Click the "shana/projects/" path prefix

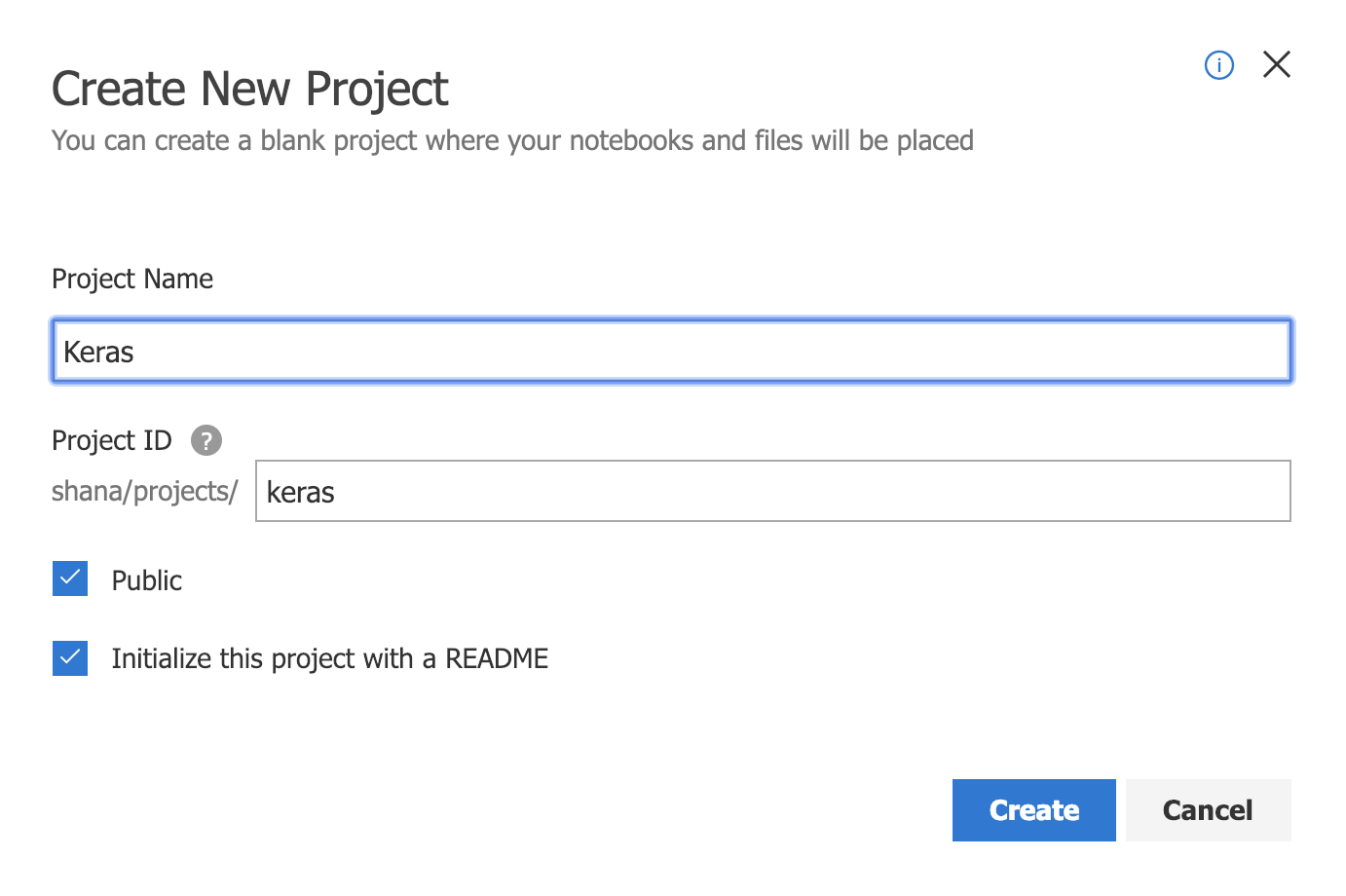point(144,491)
